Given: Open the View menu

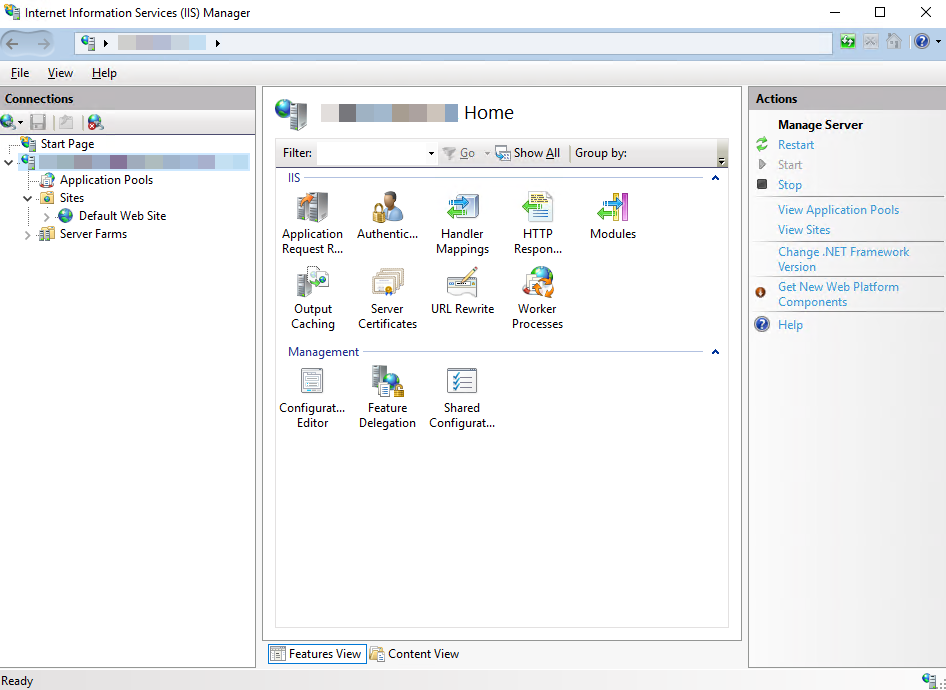Looking at the screenshot, I should pos(60,72).
